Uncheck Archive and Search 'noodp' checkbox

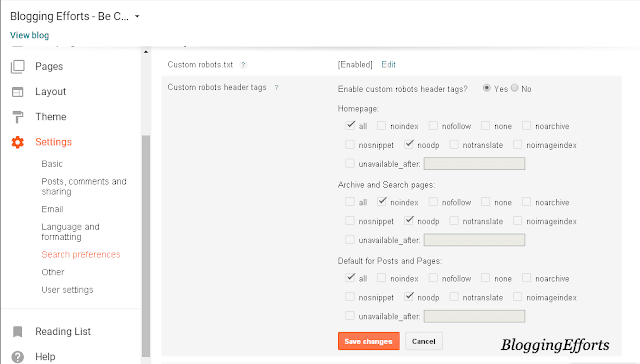tap(409, 220)
